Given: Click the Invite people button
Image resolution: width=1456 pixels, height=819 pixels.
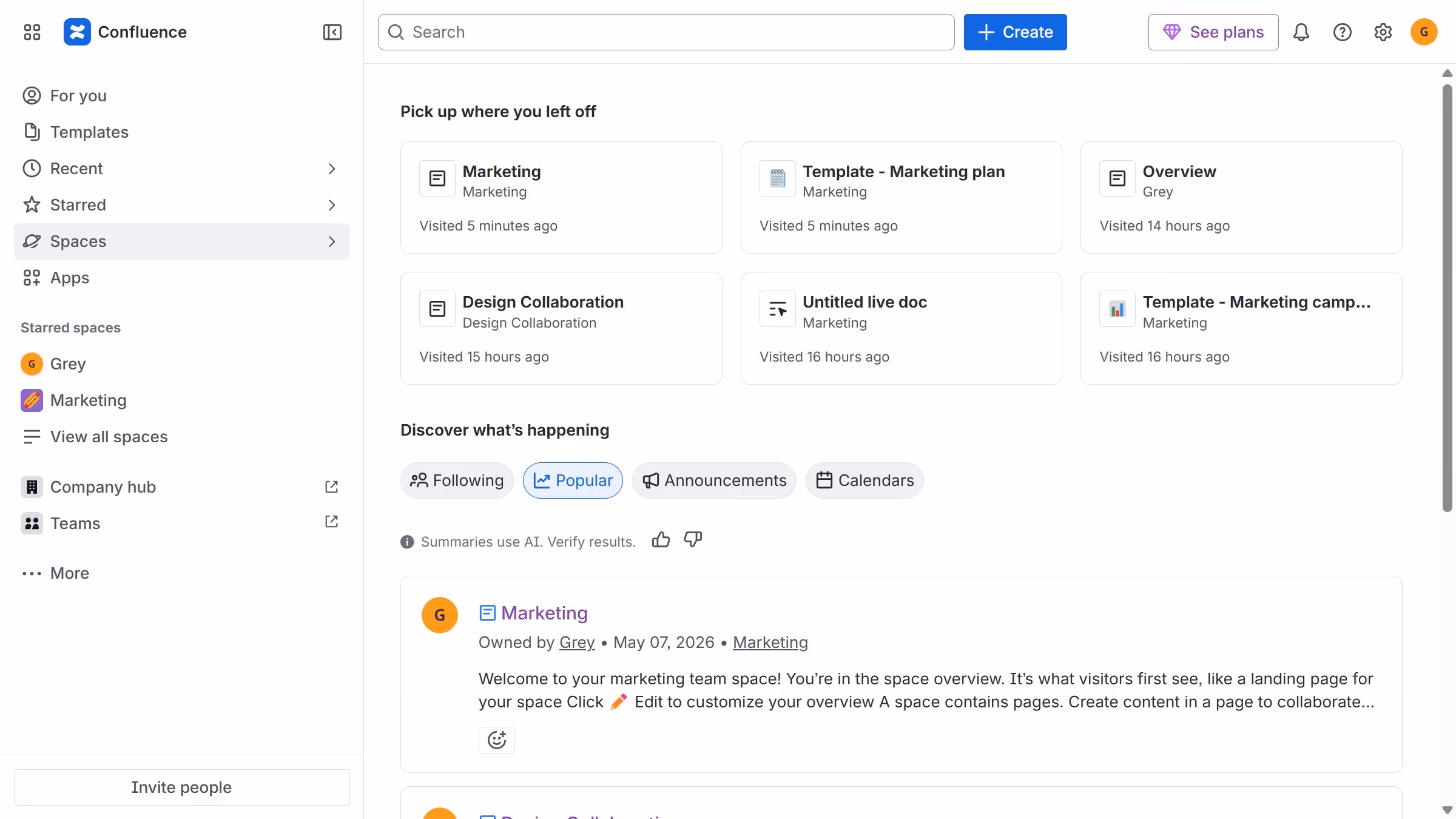Looking at the screenshot, I should coord(182,787).
